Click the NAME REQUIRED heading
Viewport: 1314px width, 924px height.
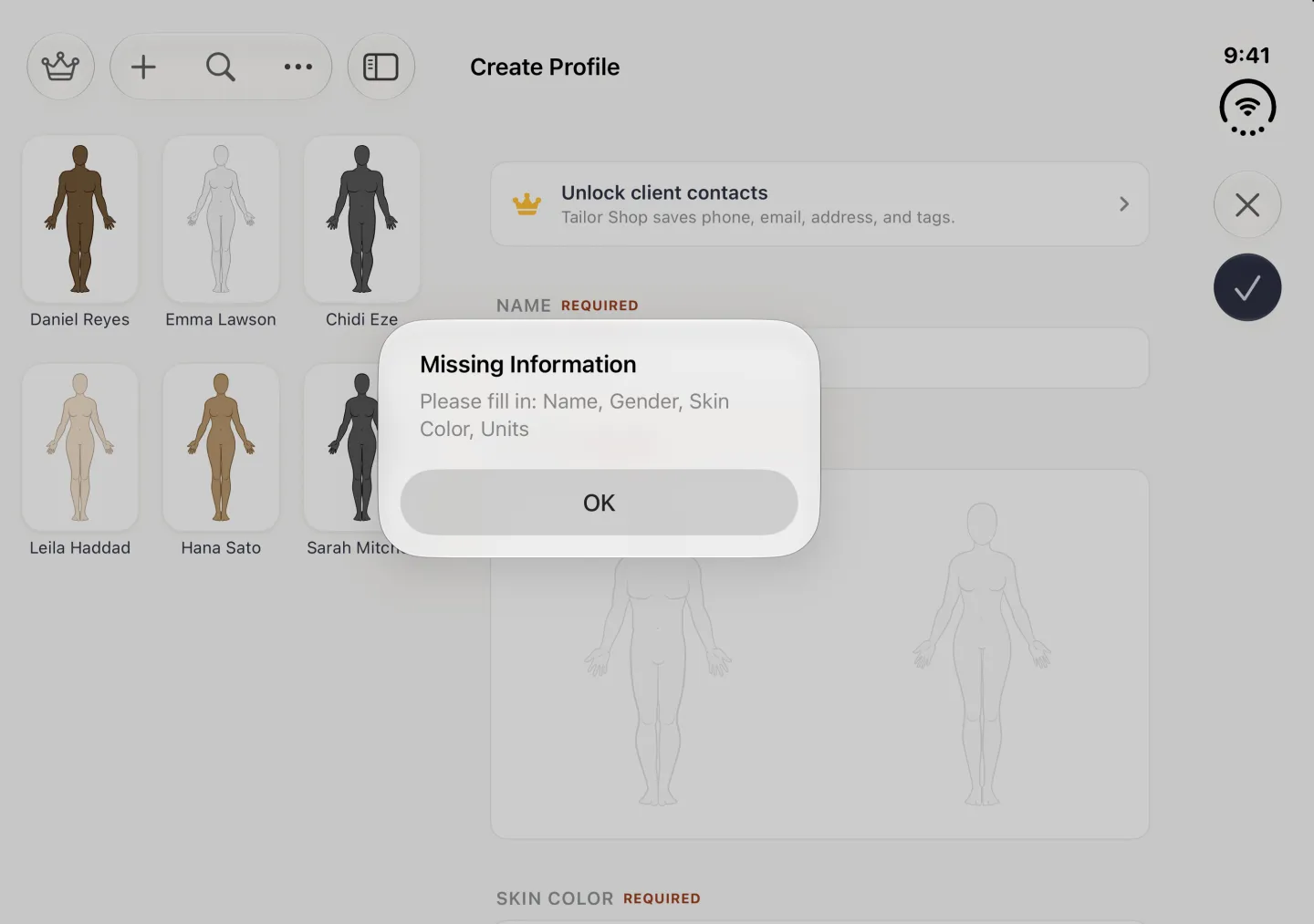click(x=568, y=306)
